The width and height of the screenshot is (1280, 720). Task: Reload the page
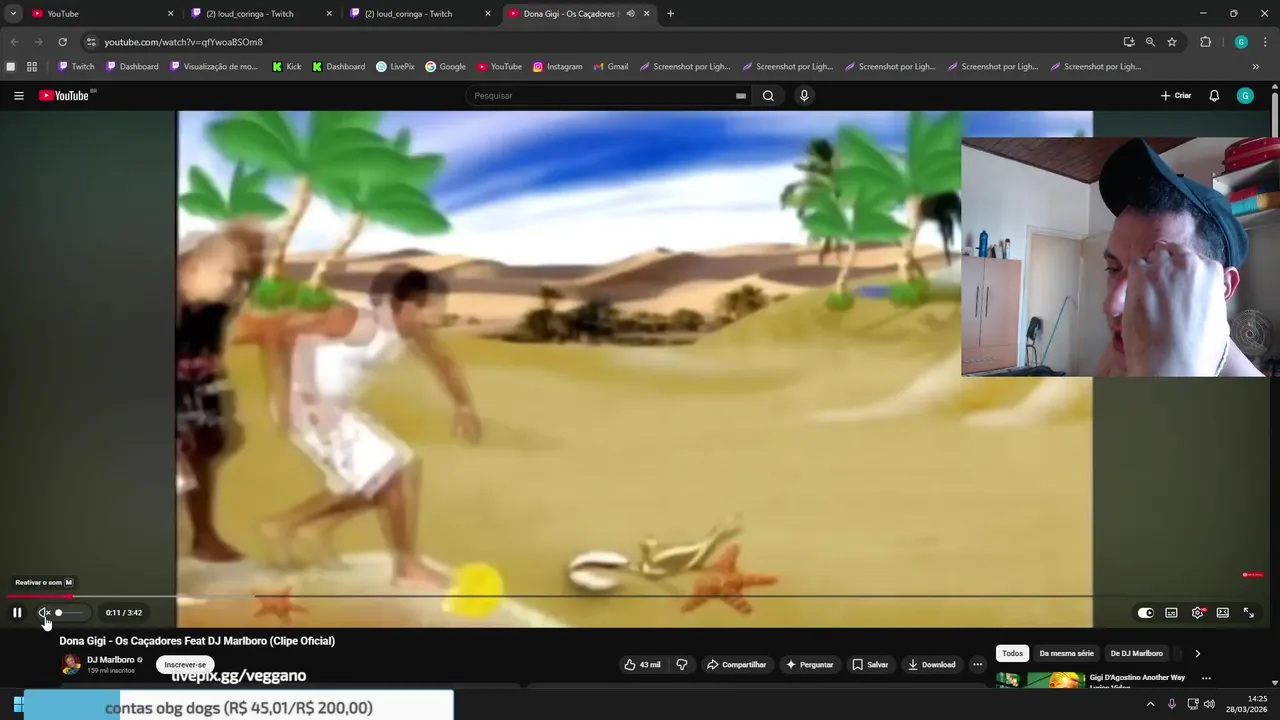click(x=62, y=42)
